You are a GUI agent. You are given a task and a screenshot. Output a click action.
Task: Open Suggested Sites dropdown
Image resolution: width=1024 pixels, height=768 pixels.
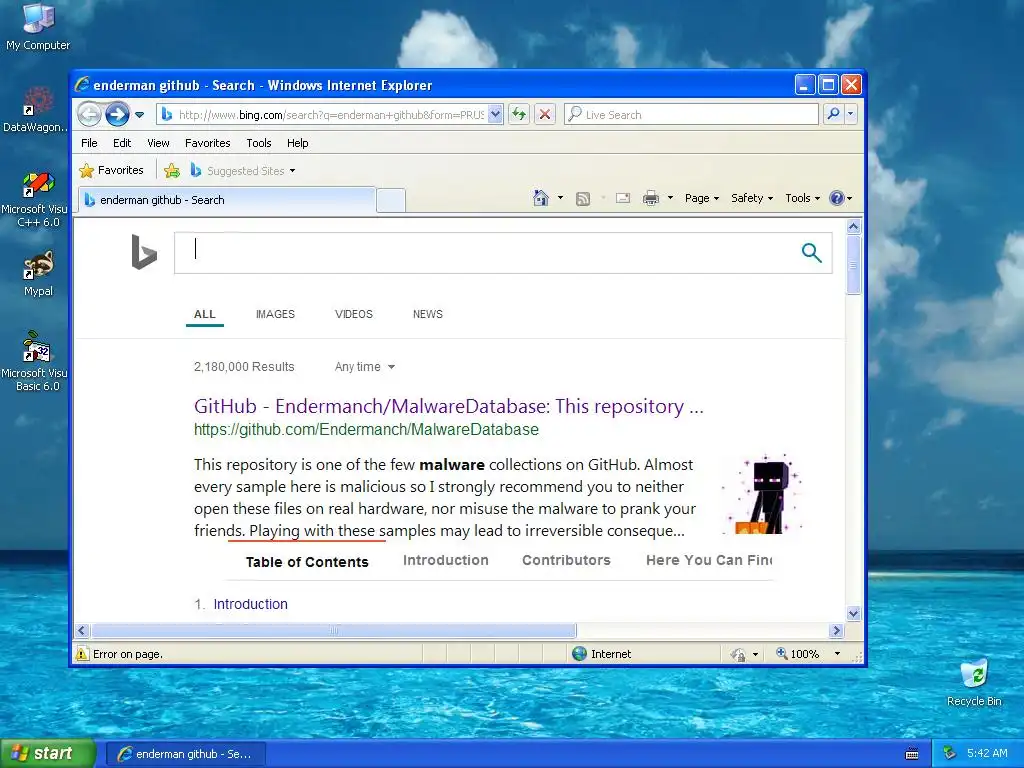click(242, 170)
